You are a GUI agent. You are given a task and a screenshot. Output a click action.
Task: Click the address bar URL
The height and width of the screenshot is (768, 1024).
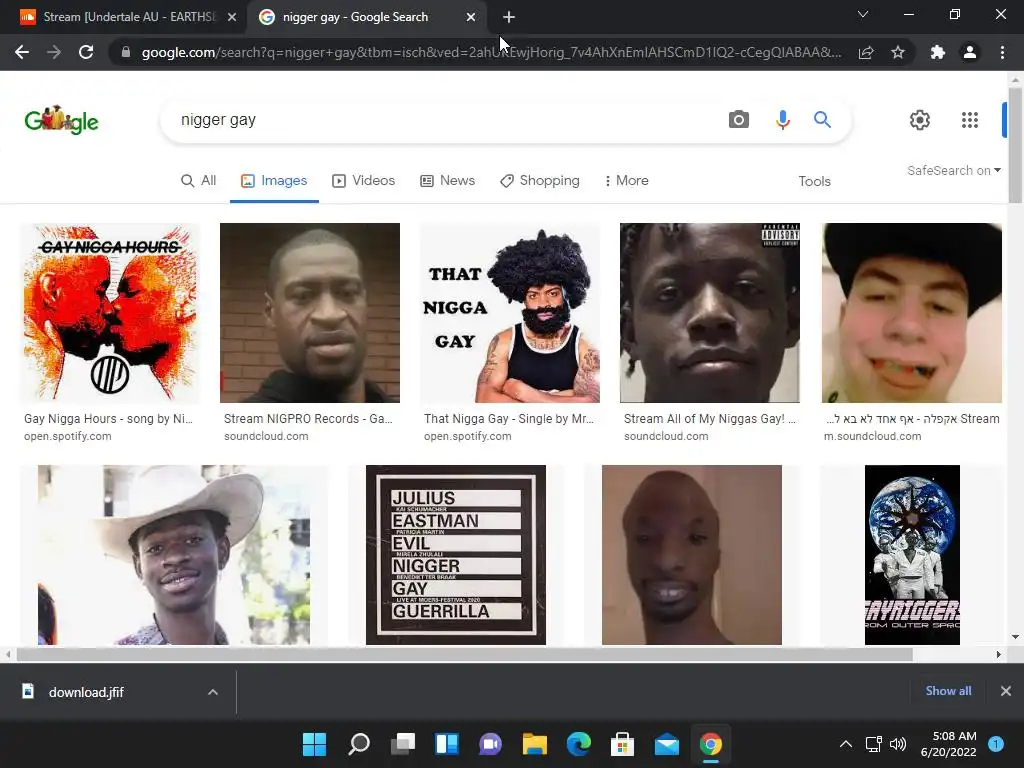click(491, 52)
